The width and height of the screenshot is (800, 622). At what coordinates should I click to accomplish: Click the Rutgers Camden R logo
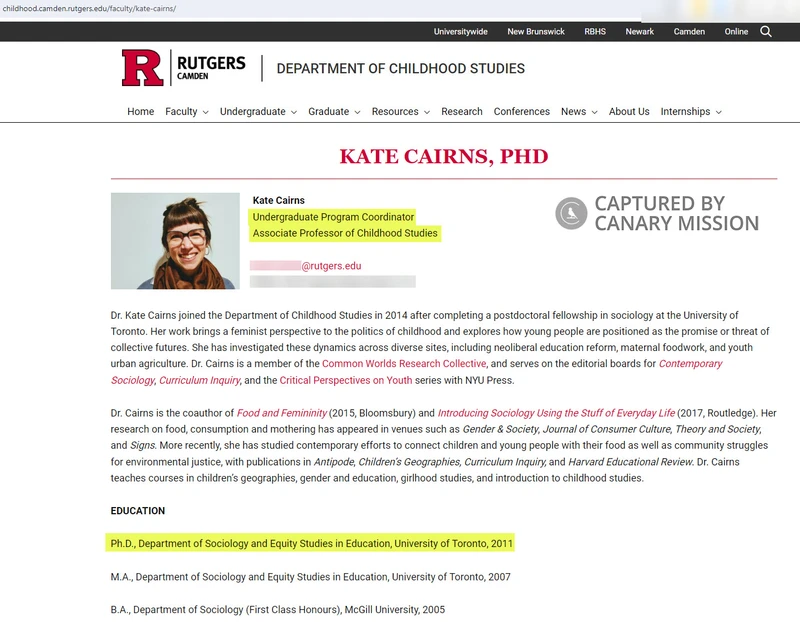pos(142,68)
